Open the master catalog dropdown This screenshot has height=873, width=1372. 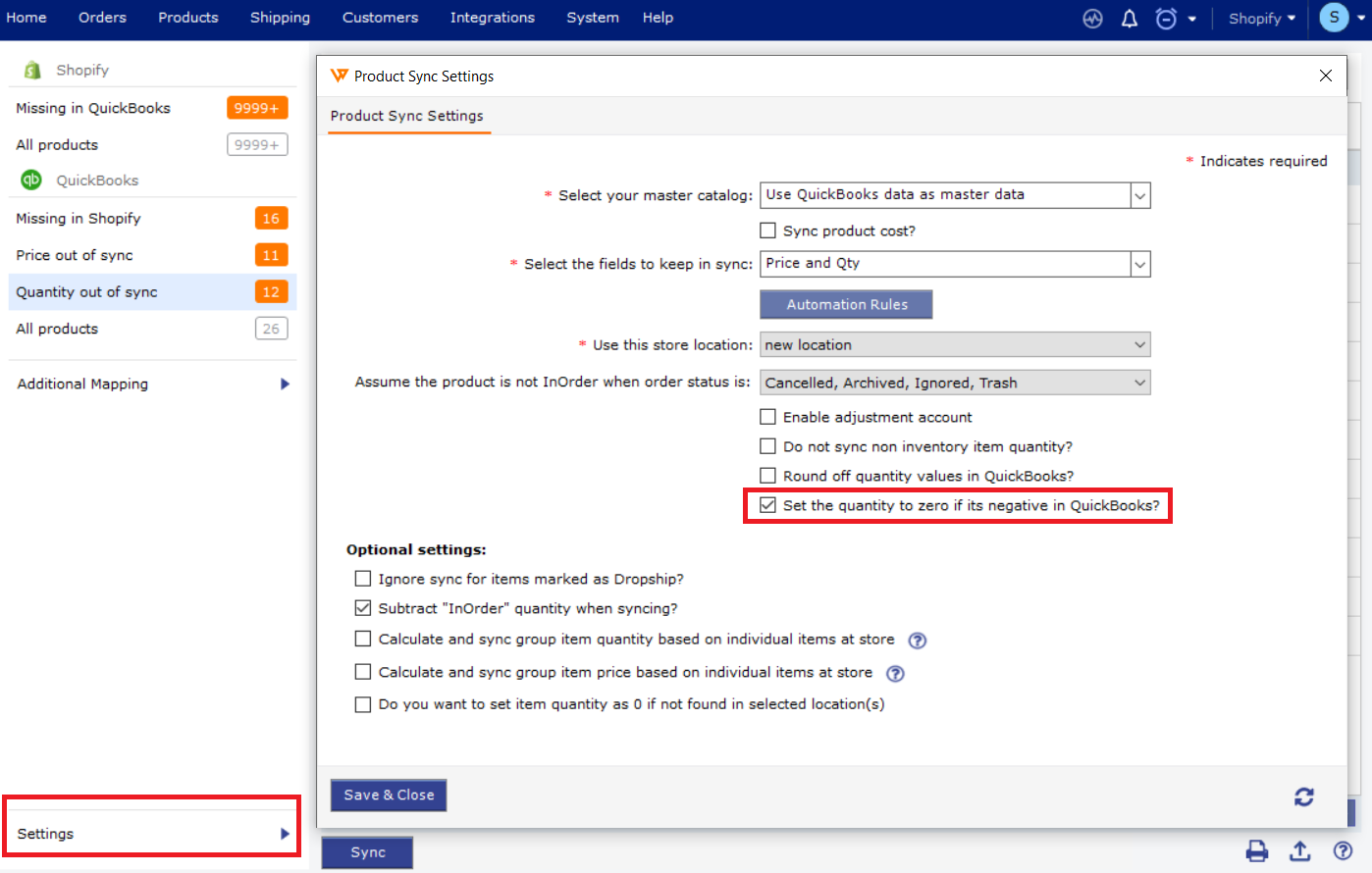tap(955, 195)
